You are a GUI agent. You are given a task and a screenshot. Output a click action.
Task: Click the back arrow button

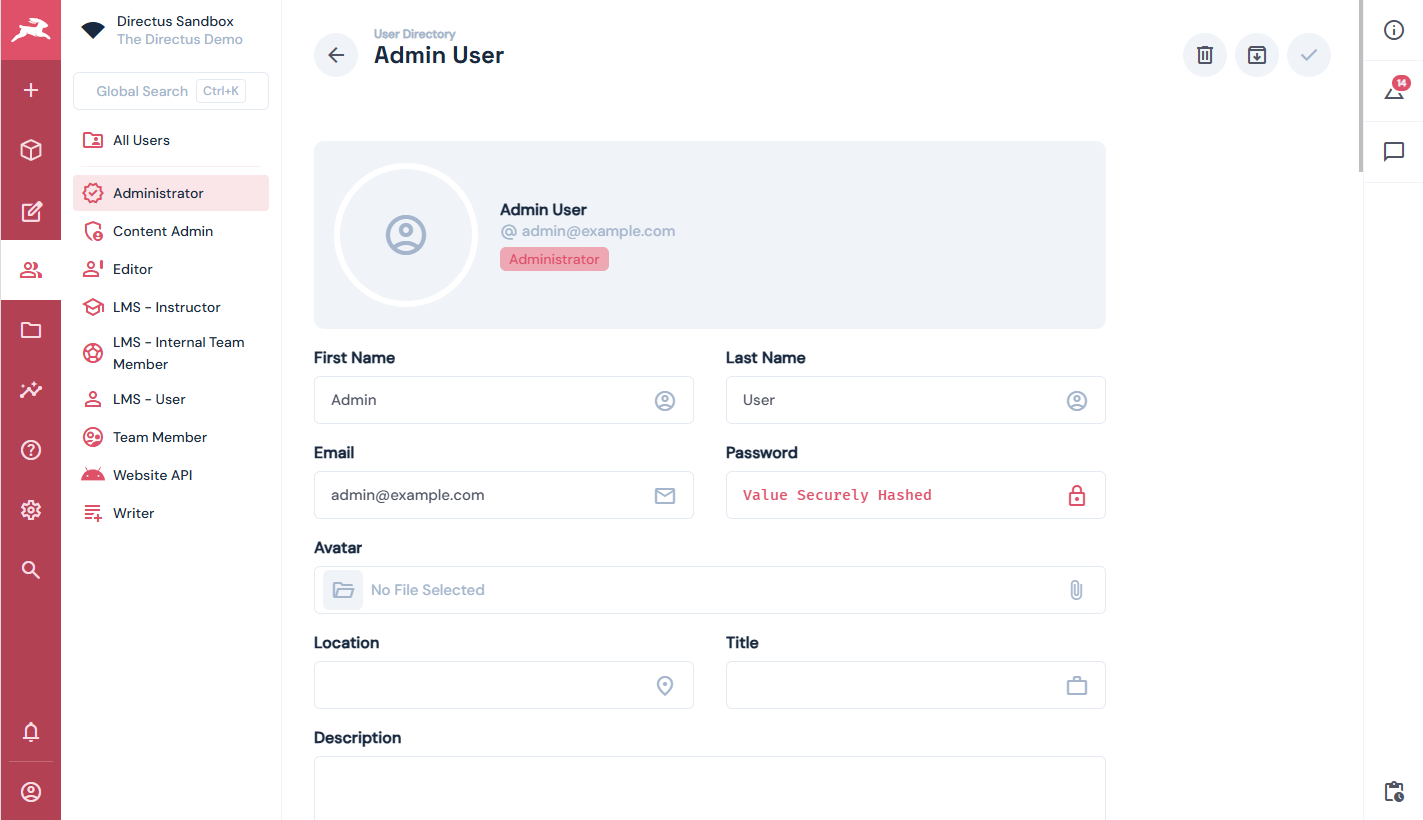336,55
